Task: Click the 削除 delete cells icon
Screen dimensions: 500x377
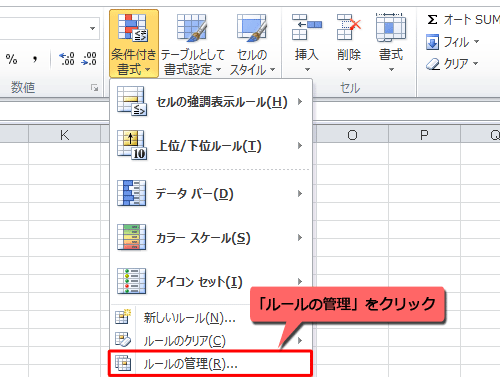Action: tap(349, 27)
